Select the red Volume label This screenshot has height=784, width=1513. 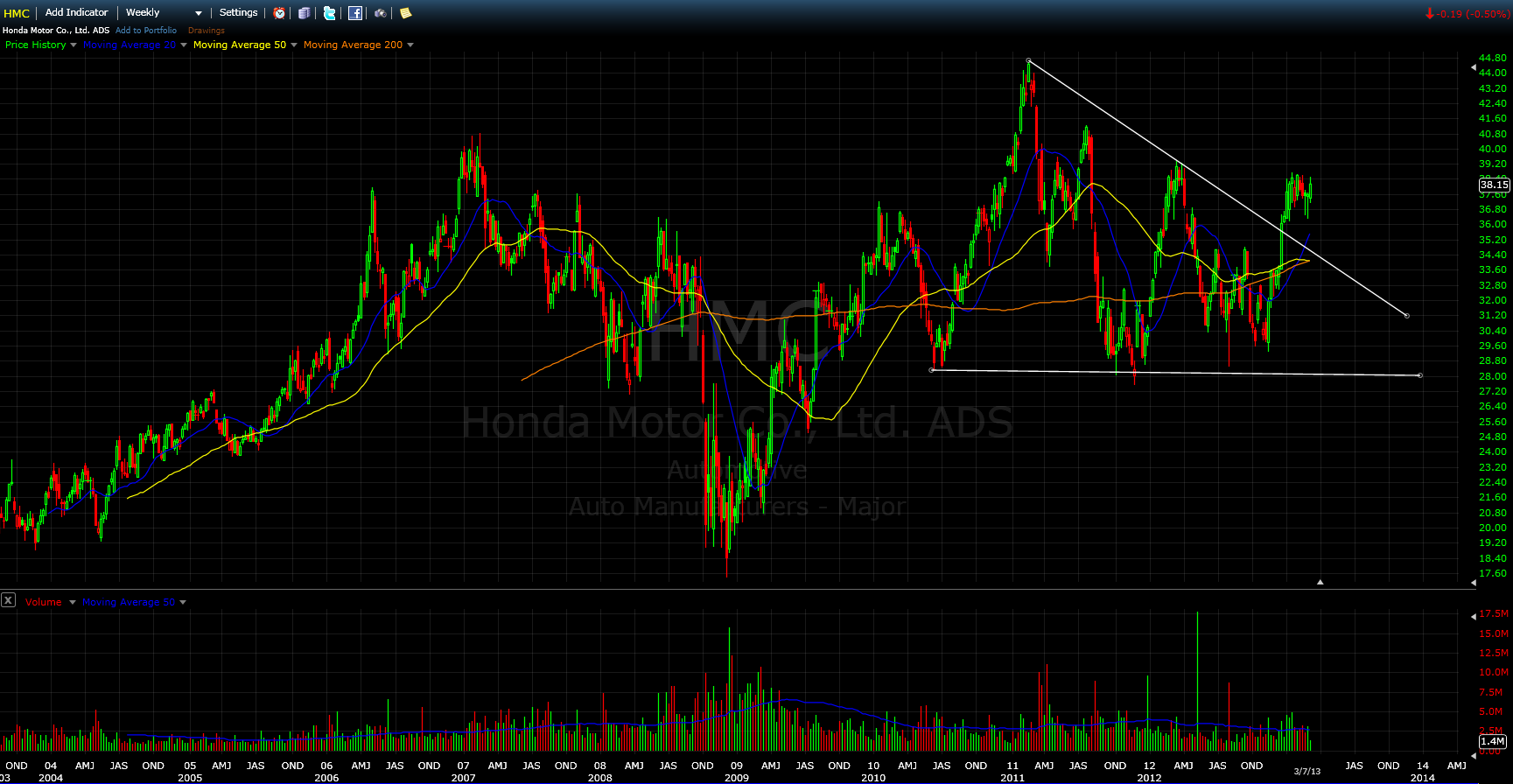[44, 602]
